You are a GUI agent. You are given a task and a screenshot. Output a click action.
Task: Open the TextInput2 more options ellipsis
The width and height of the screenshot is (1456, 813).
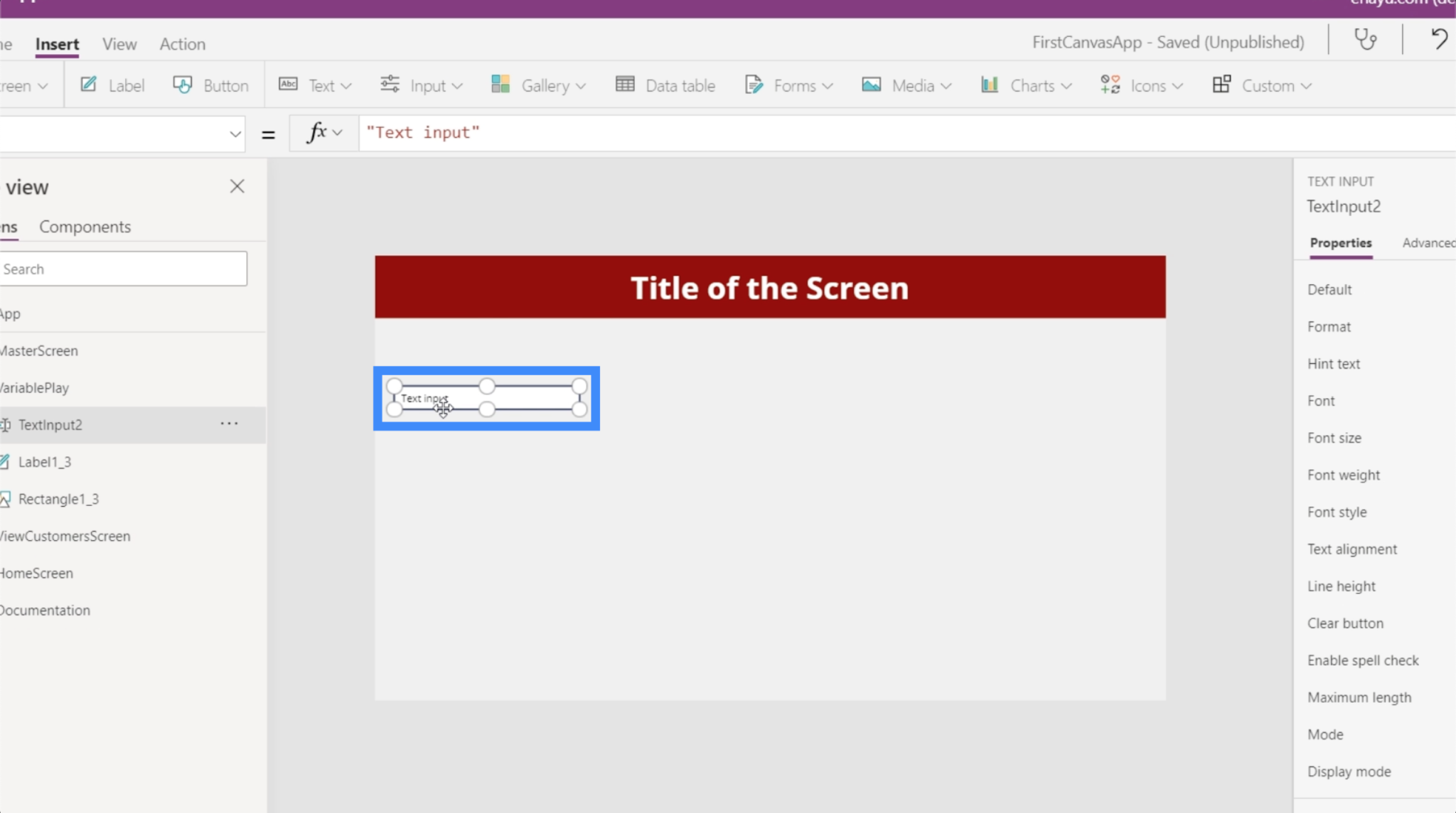229,424
